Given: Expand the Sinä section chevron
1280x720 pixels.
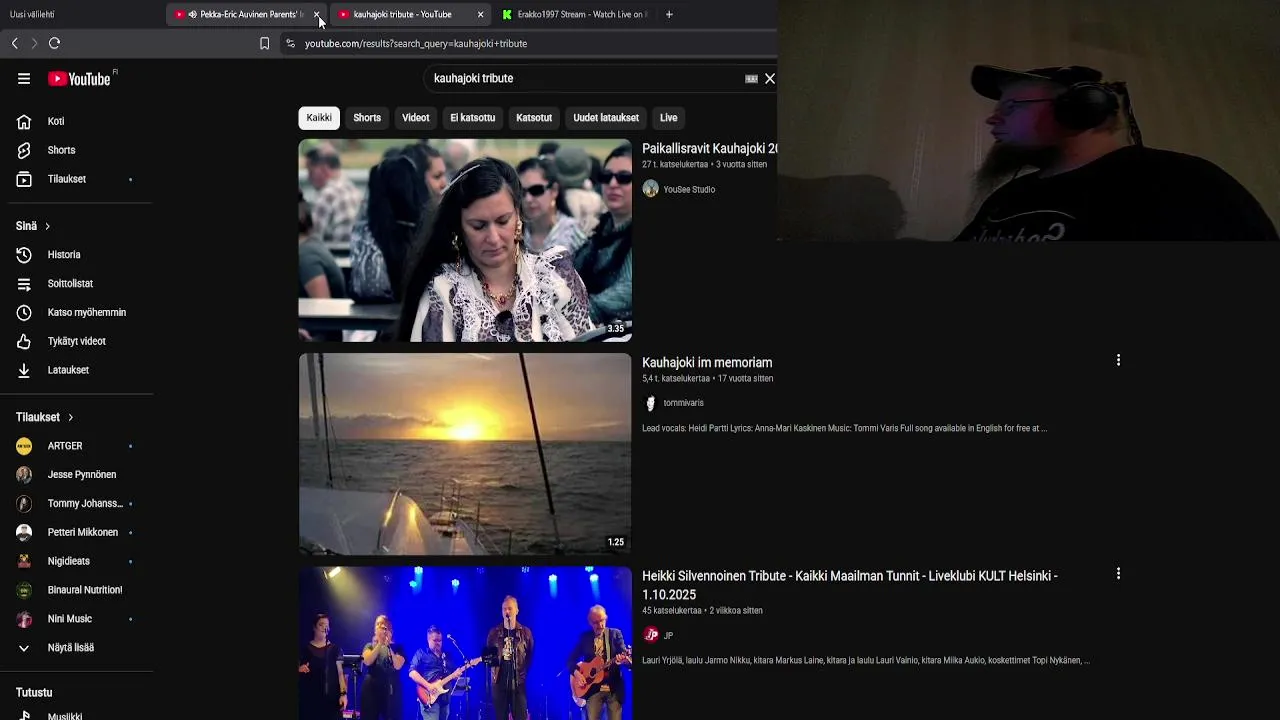Looking at the screenshot, I should click(47, 227).
